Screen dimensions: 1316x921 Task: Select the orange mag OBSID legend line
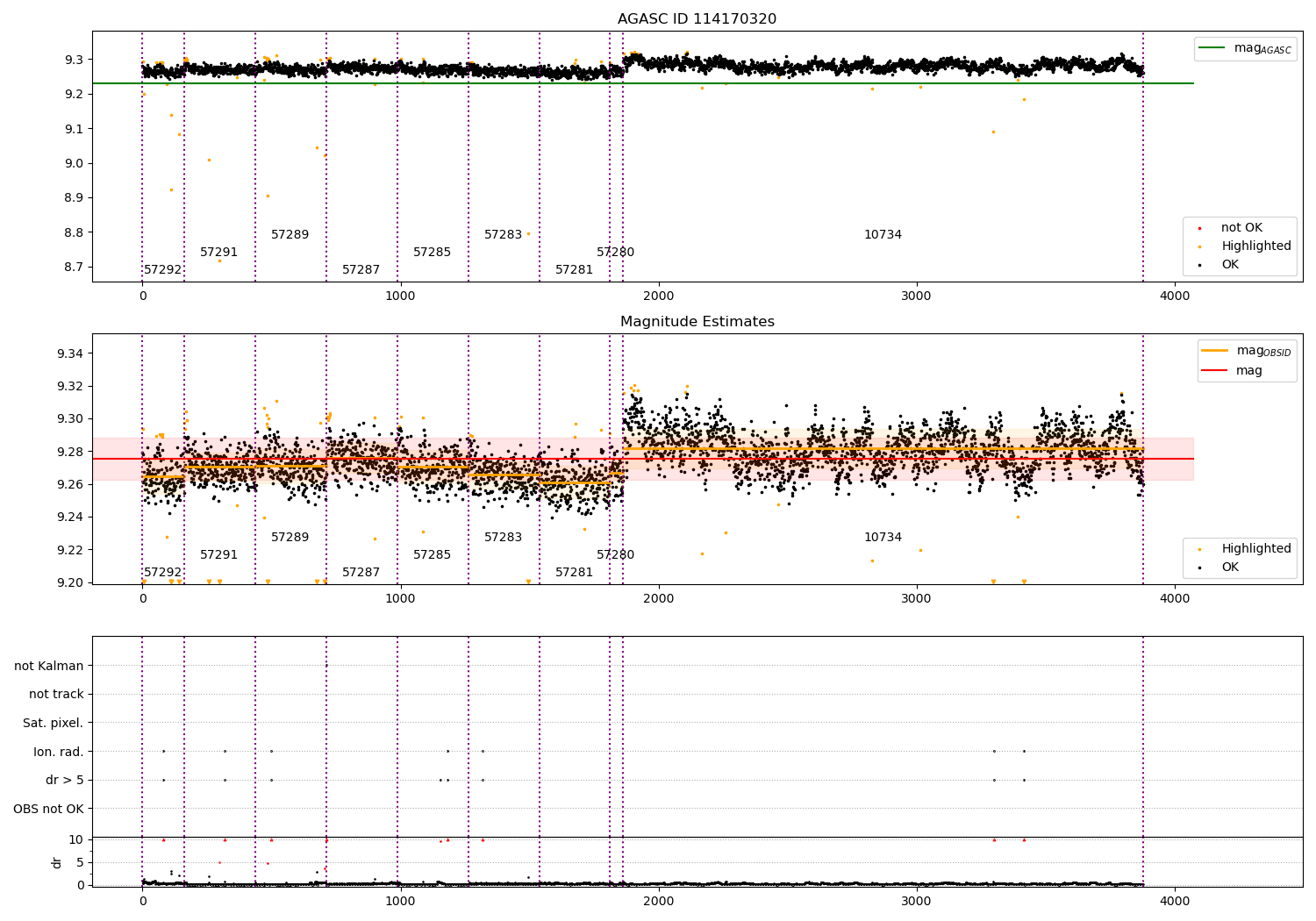pyautogui.click(x=1215, y=351)
